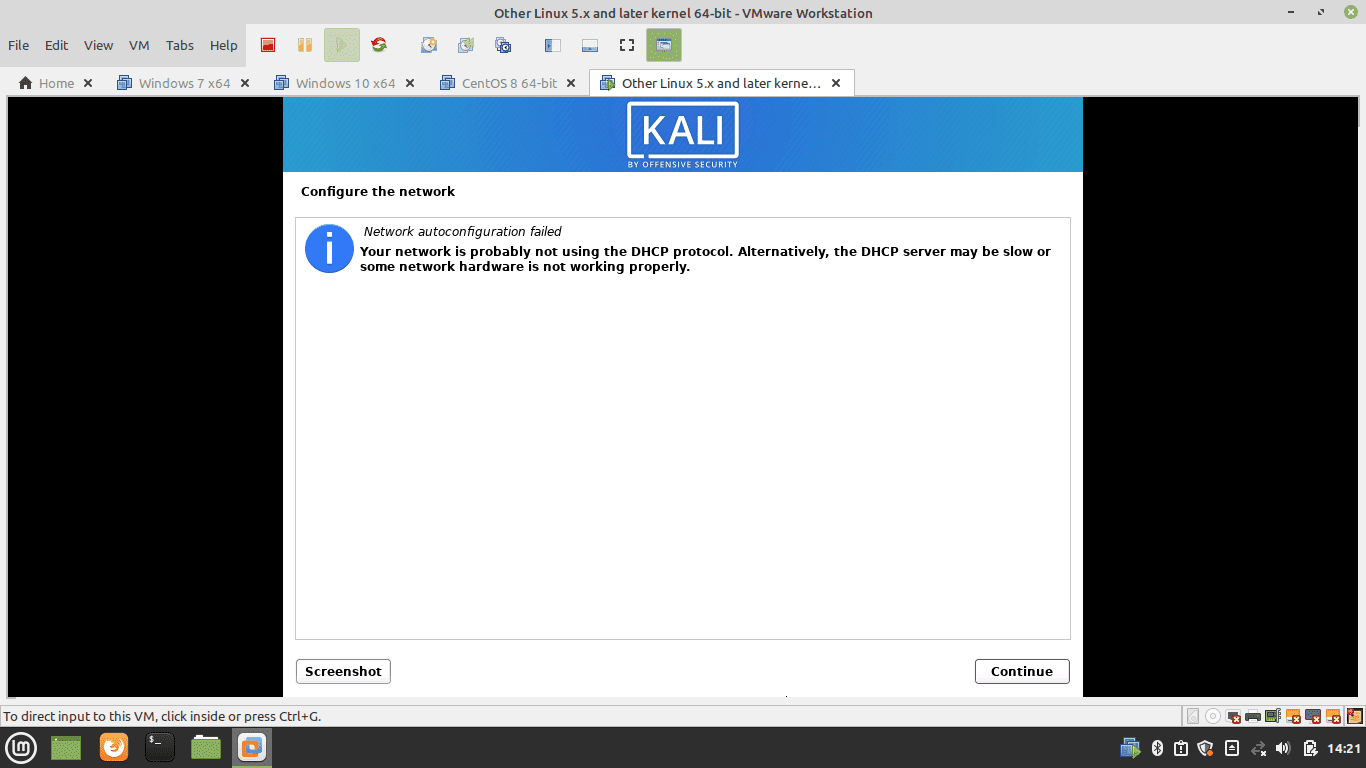Toggle the library sidebar icon
The width and height of the screenshot is (1366, 768).
click(x=553, y=45)
